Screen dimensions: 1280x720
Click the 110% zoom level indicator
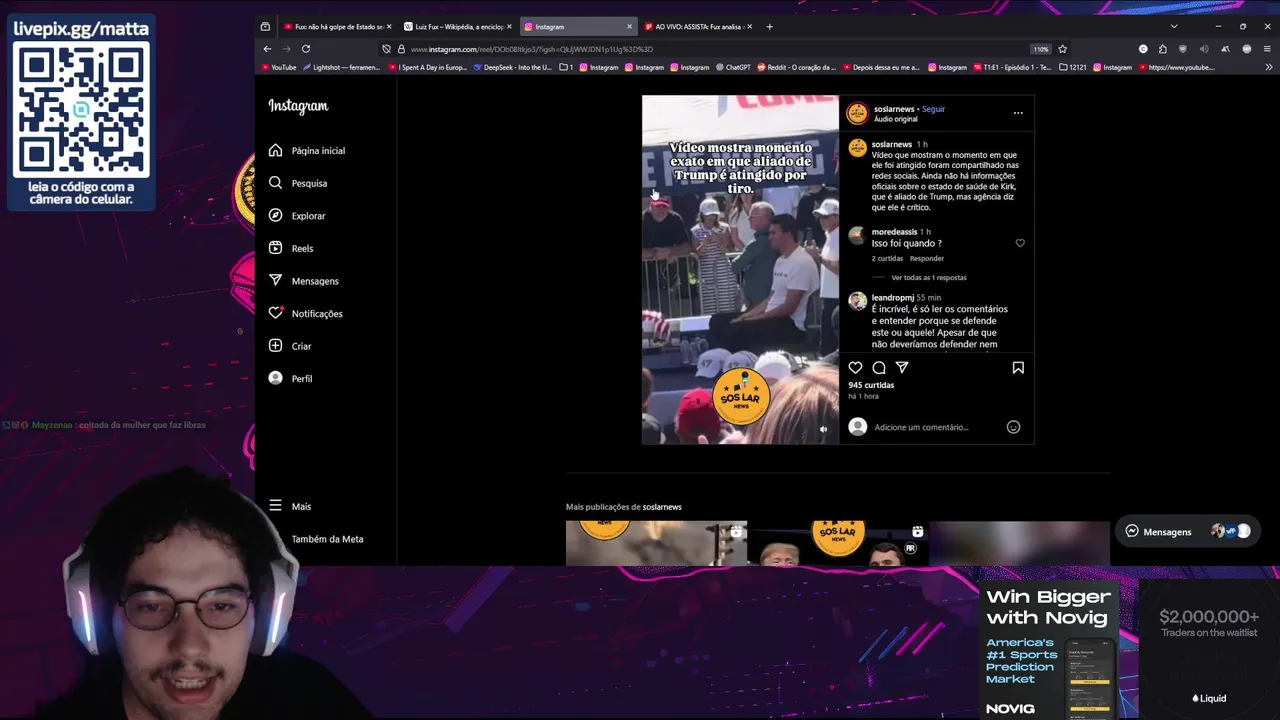(1041, 49)
